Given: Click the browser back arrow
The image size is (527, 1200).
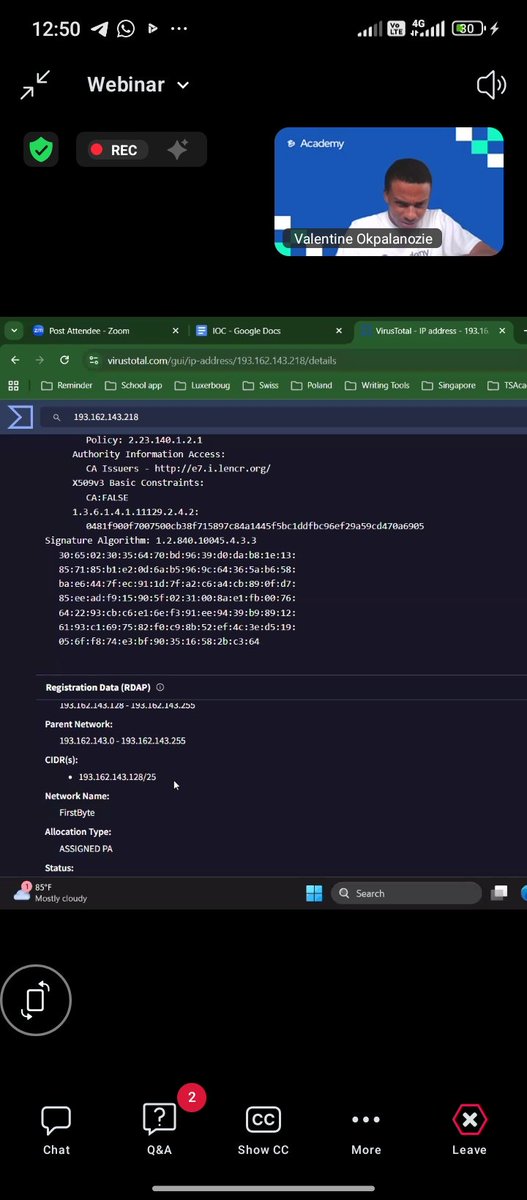Looking at the screenshot, I should [x=15, y=360].
